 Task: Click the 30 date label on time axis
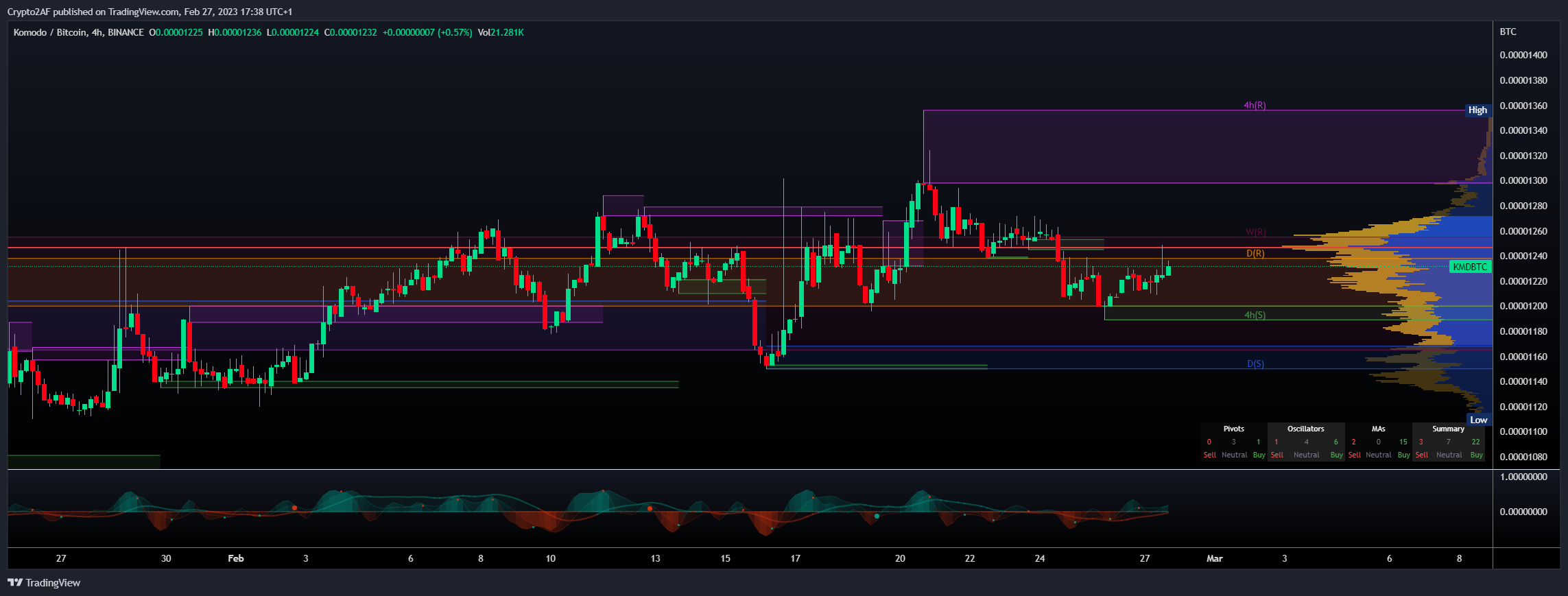[x=166, y=558]
